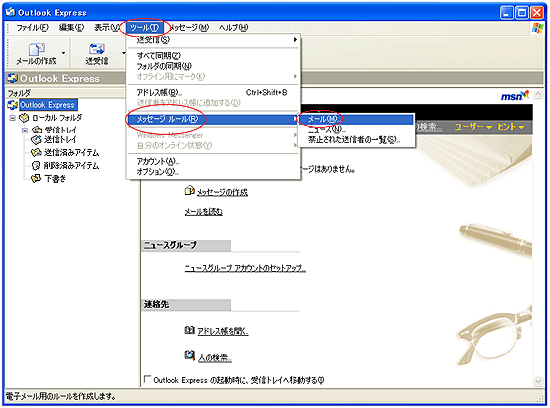
Task: Expand the 送受信 submenu entry
Action: click(213, 40)
